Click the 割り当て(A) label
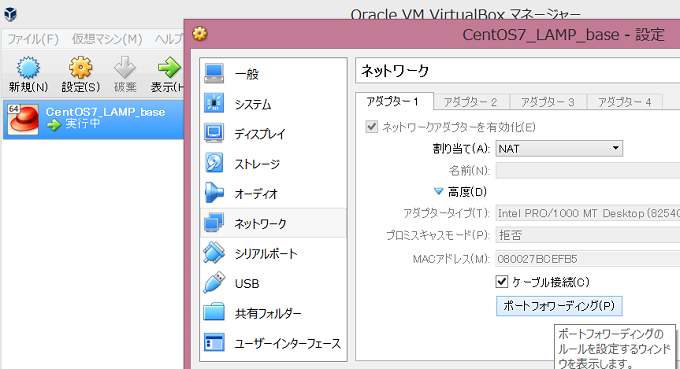The image size is (680, 369). pos(461,149)
